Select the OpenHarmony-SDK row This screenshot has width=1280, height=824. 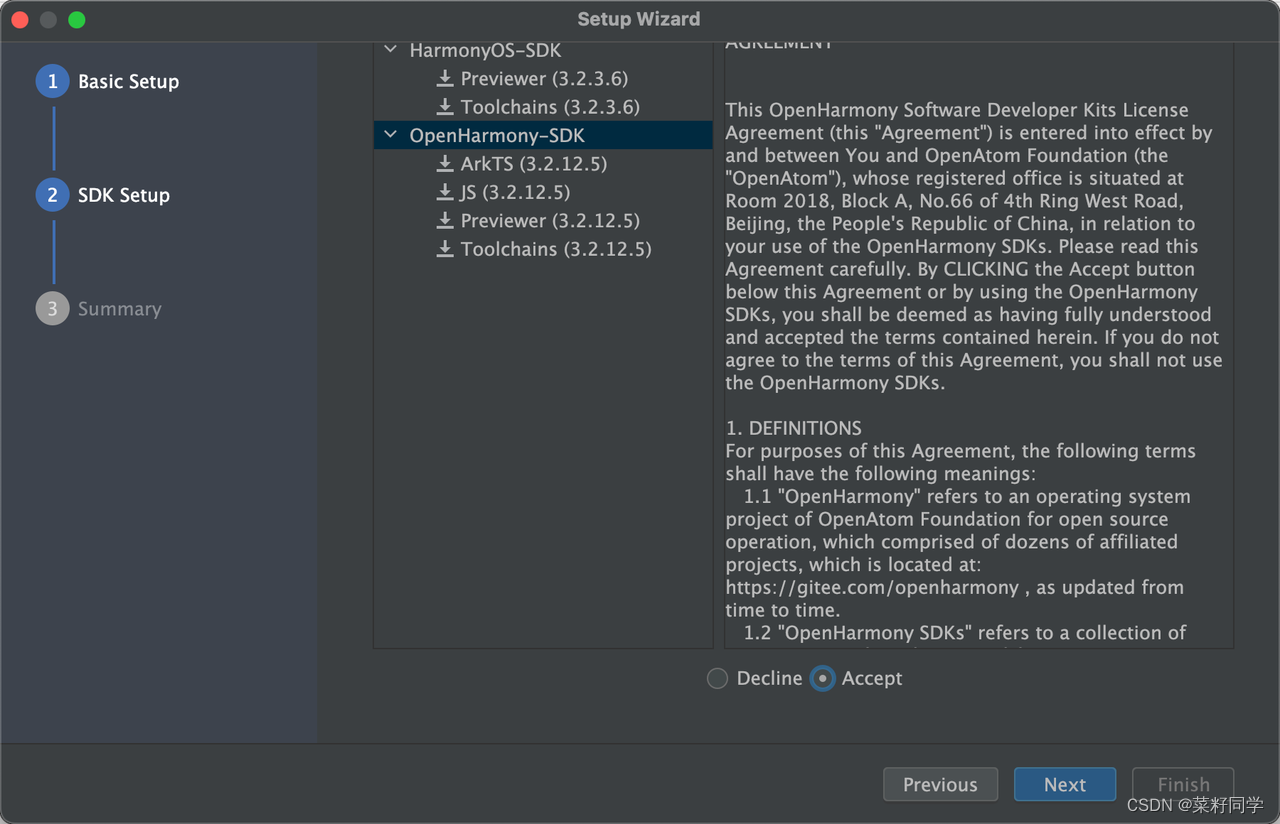pyautogui.click(x=543, y=136)
